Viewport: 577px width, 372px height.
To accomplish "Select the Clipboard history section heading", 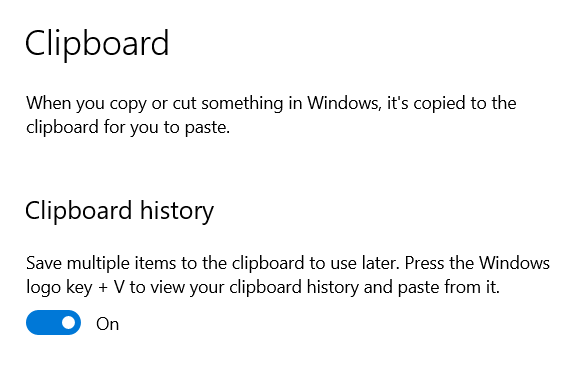I will coord(119,210).
